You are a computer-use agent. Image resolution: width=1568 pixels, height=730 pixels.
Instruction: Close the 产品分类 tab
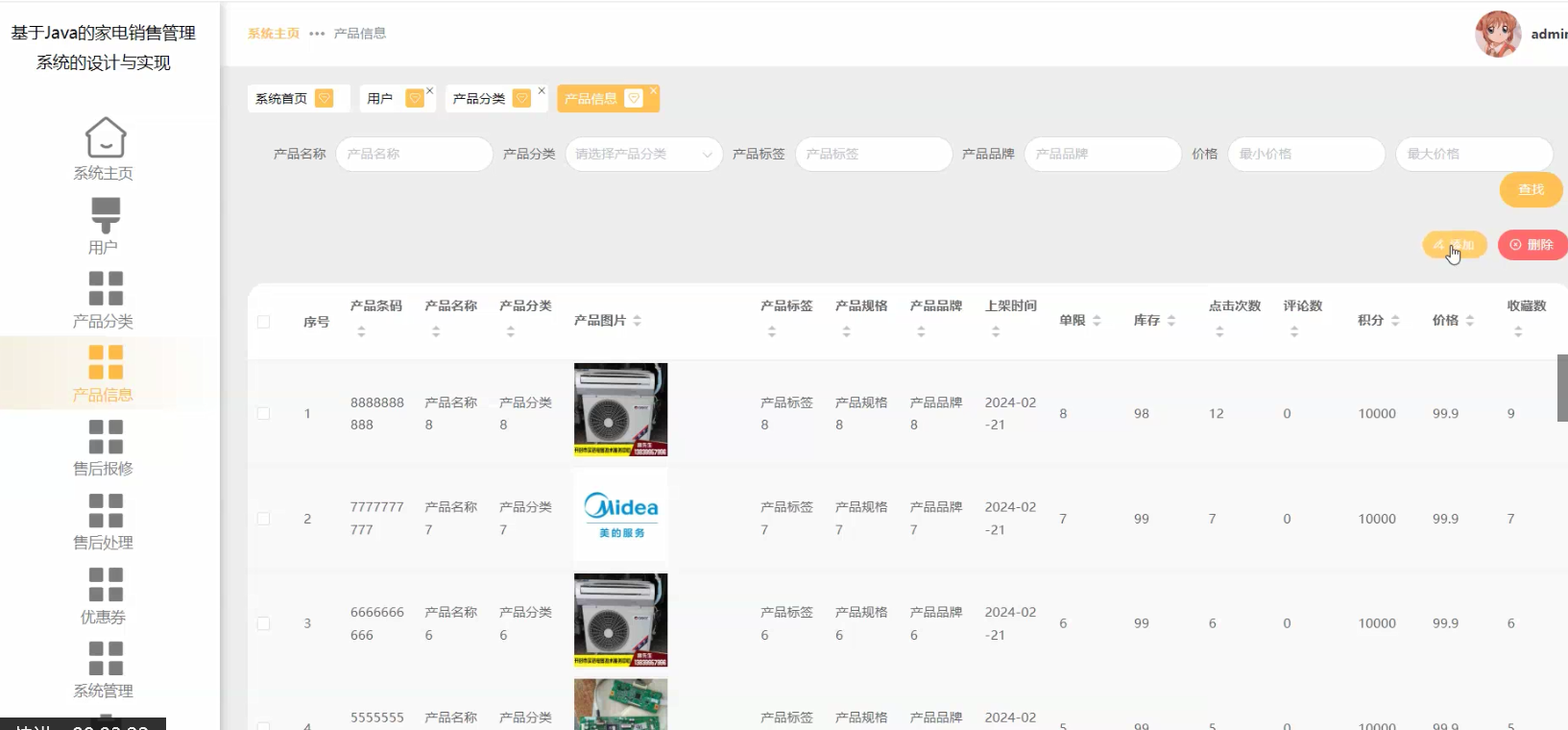(x=542, y=90)
